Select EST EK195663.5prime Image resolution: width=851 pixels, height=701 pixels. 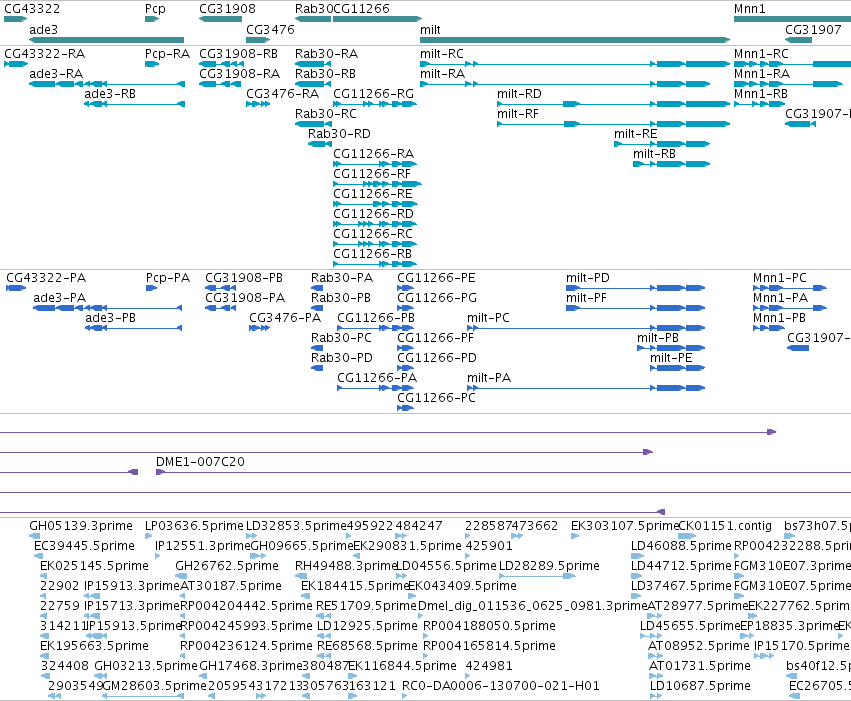43,657
